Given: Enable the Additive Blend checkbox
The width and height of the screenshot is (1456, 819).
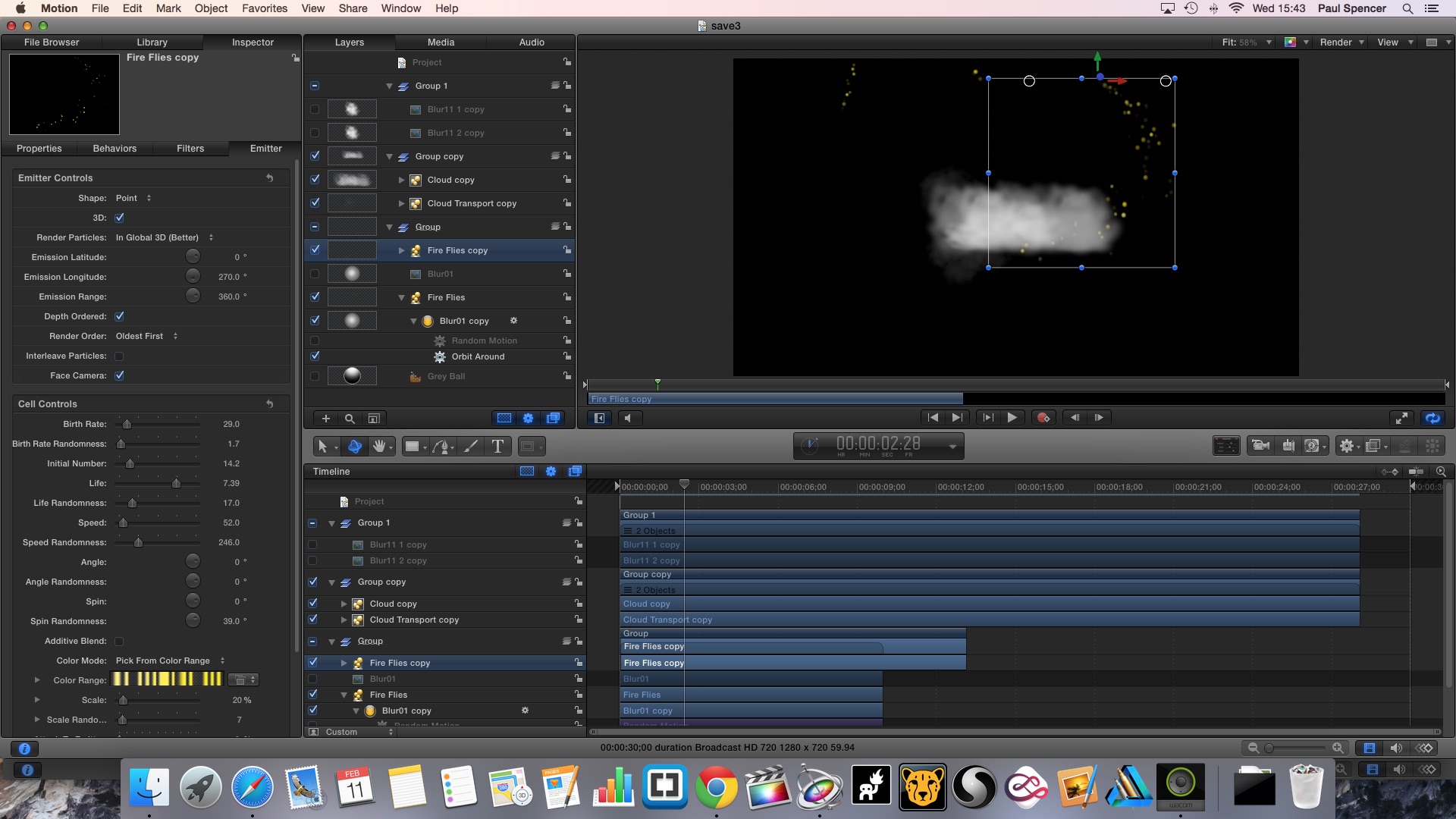Looking at the screenshot, I should tap(119, 642).
